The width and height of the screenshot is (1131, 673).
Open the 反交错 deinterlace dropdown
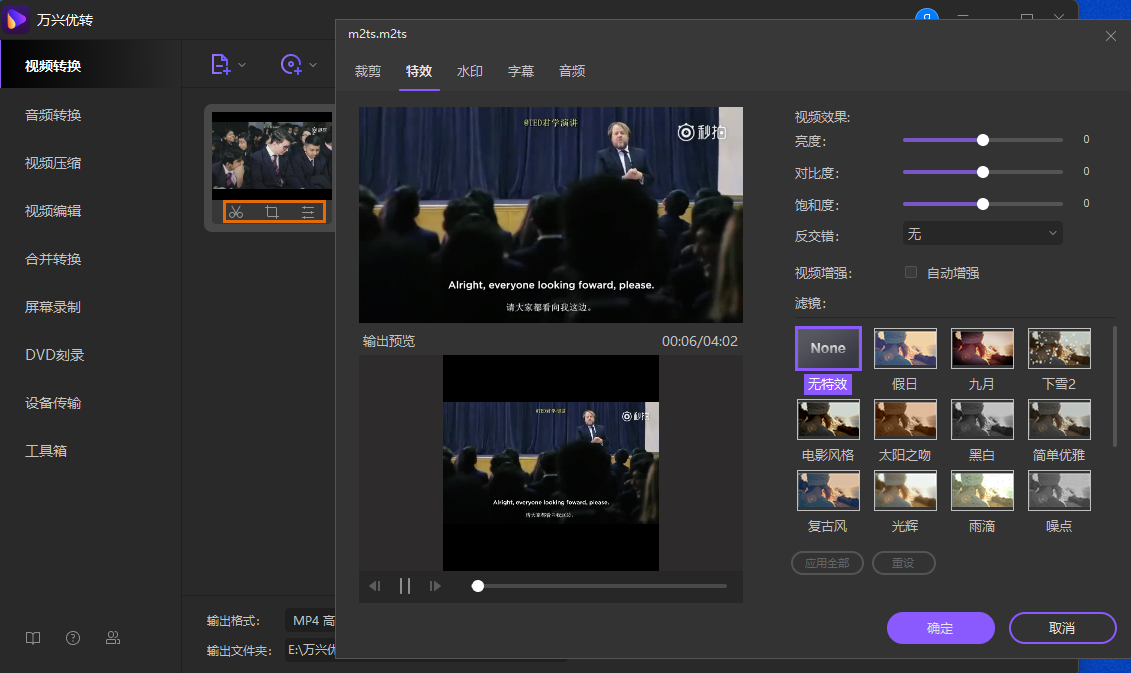[982, 232]
